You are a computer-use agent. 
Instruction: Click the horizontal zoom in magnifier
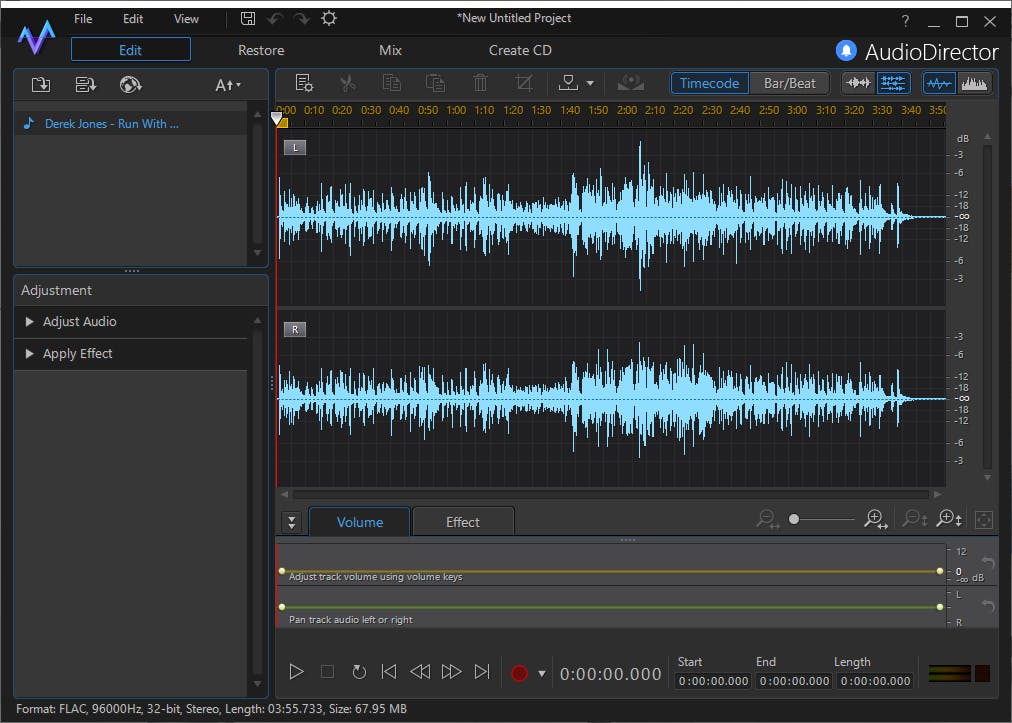pyautogui.click(x=876, y=519)
